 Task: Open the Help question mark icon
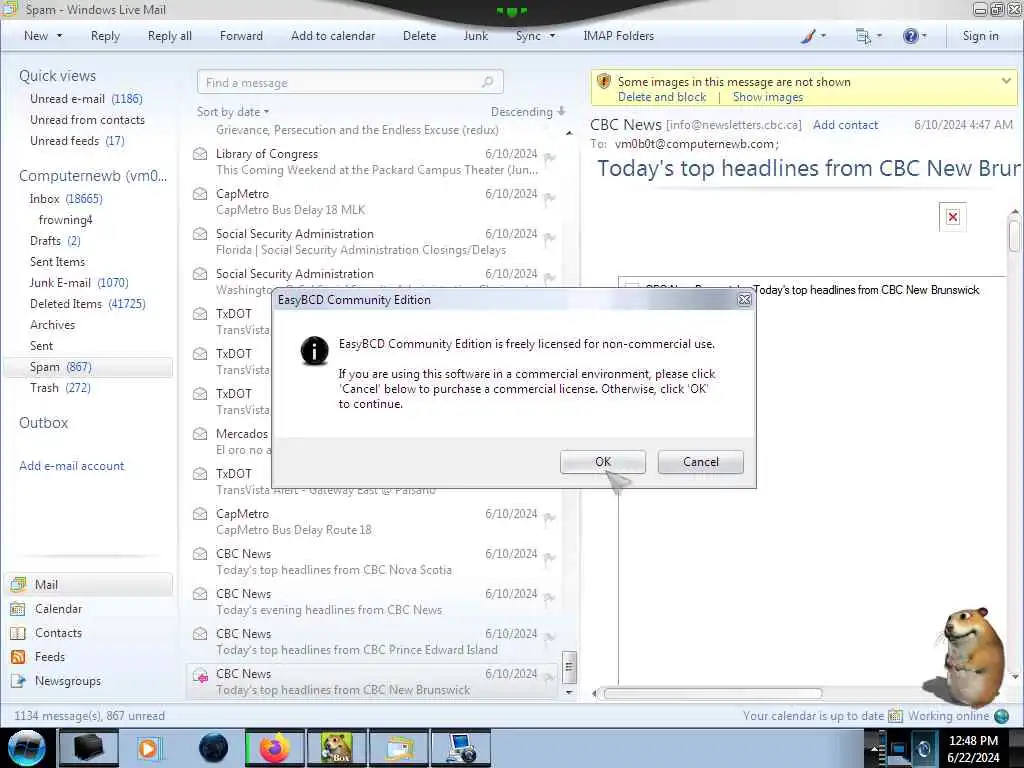914,36
